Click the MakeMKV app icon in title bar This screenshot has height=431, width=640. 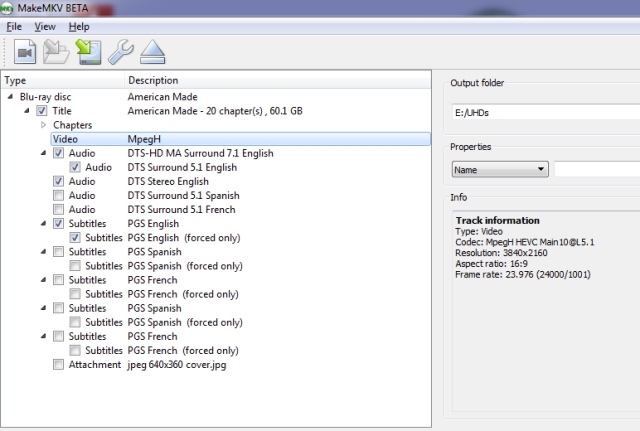(x=8, y=7)
